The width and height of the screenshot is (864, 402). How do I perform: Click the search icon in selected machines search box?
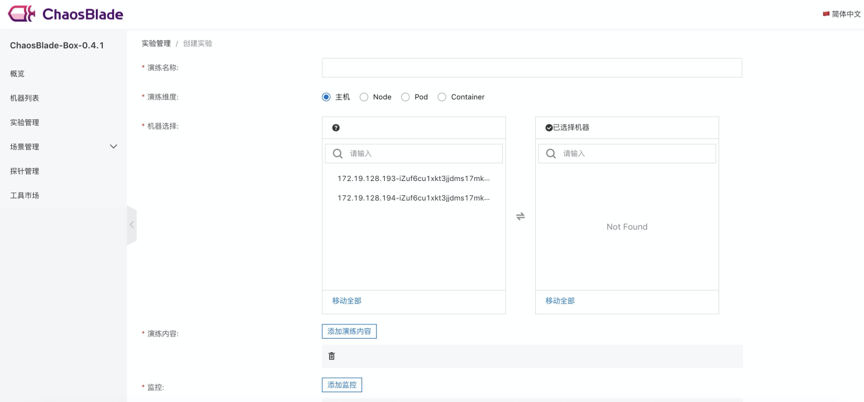[550, 154]
